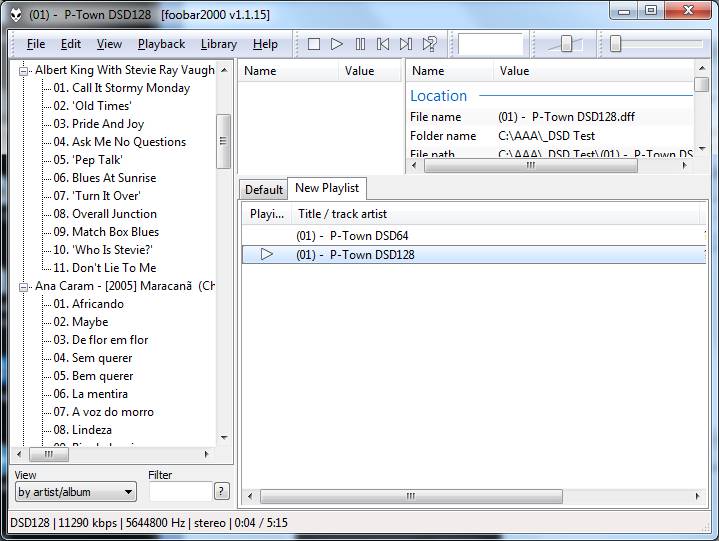The image size is (719, 541).
Task: Click the properties panel Value column header
Action: click(x=594, y=71)
